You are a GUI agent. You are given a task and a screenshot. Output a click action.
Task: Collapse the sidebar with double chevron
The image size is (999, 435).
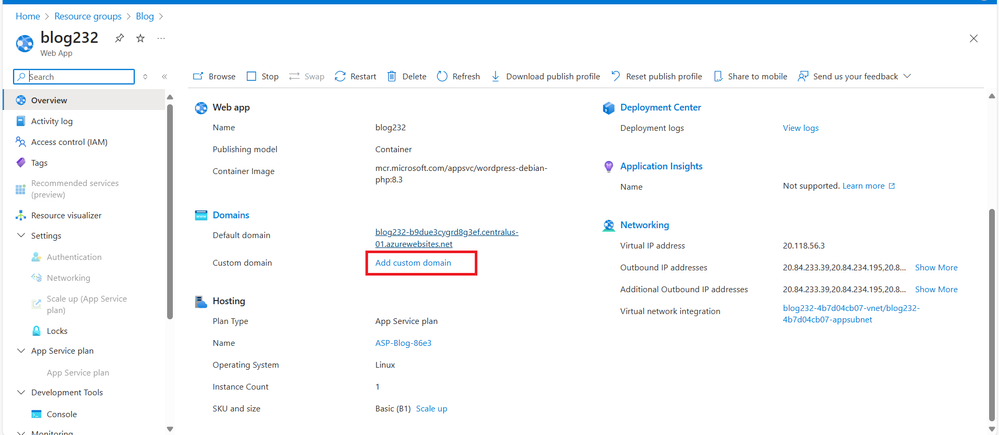(164, 76)
